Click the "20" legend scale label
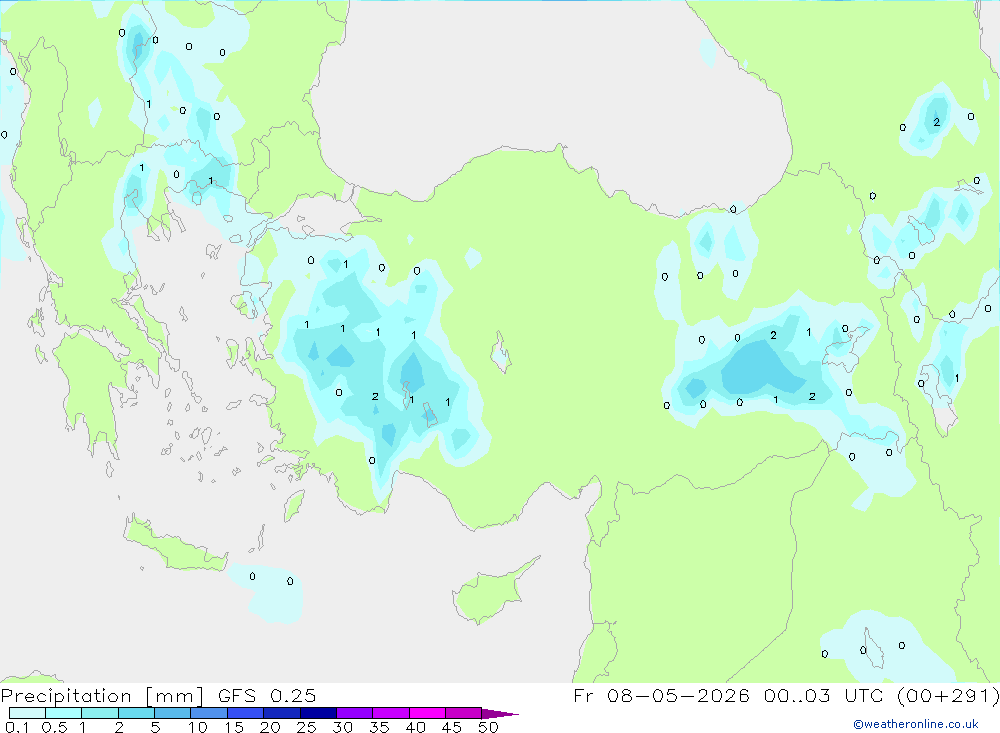The image size is (1000, 733). [x=270, y=727]
